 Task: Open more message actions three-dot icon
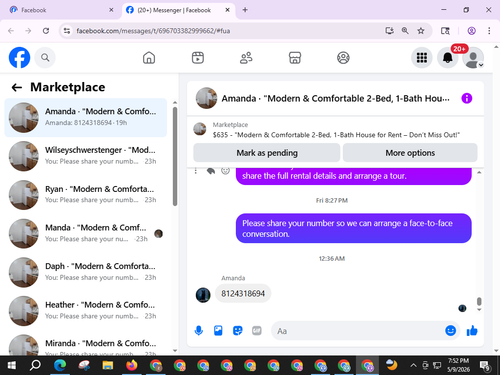pos(196,171)
